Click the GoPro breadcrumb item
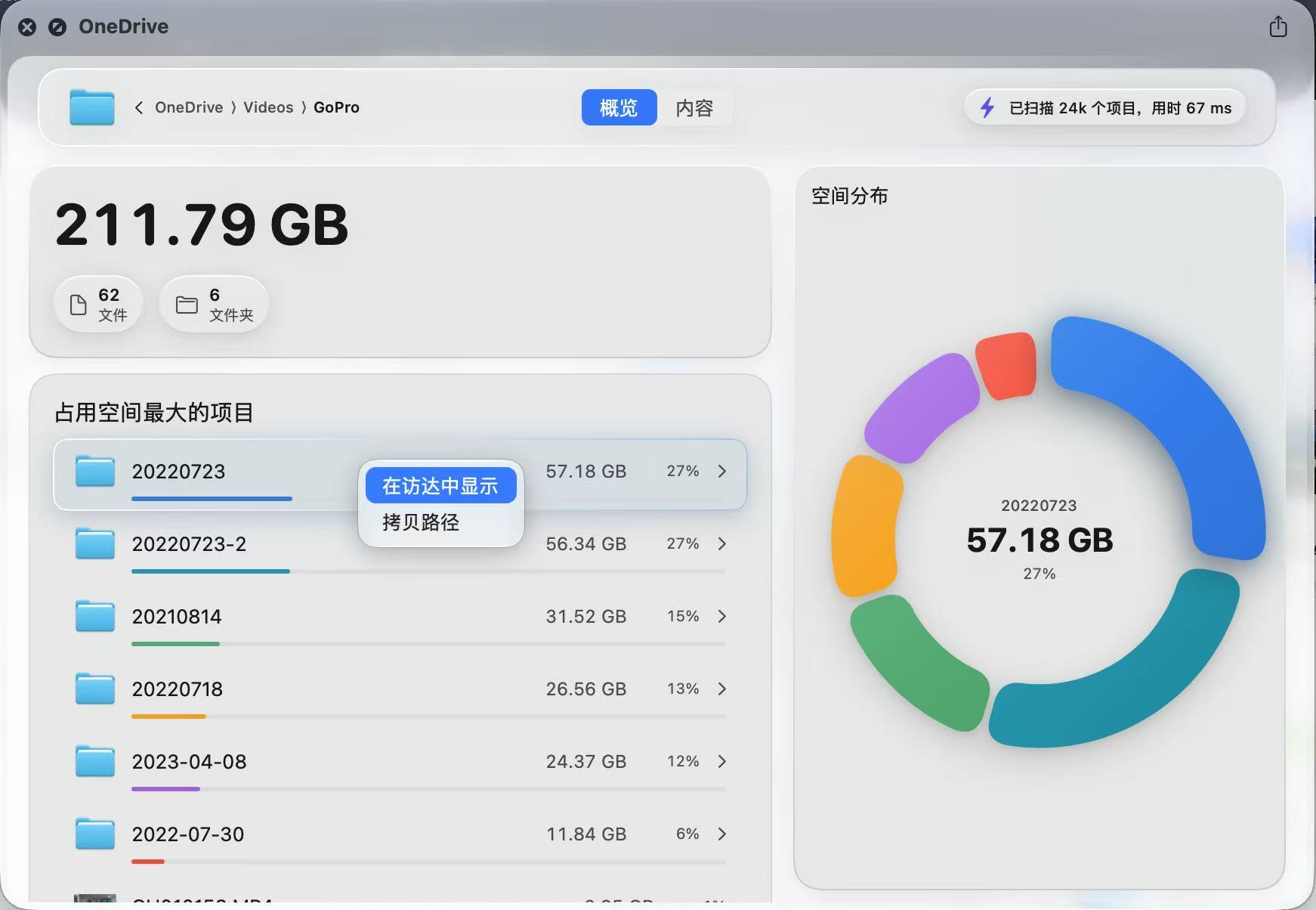The width and height of the screenshot is (1316, 910). click(x=336, y=107)
